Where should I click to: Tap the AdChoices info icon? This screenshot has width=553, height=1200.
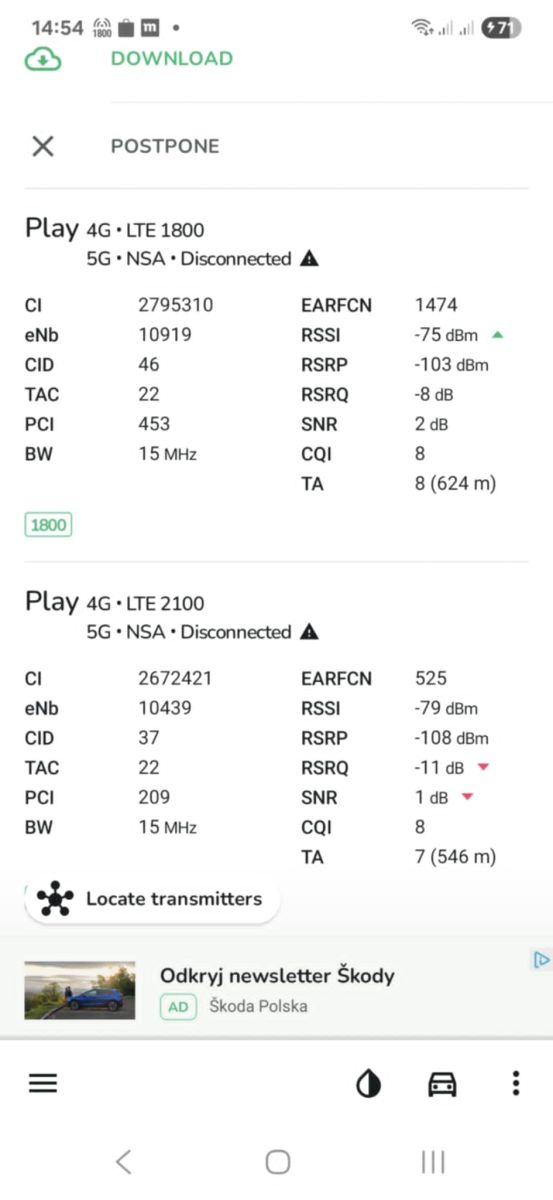(x=541, y=960)
